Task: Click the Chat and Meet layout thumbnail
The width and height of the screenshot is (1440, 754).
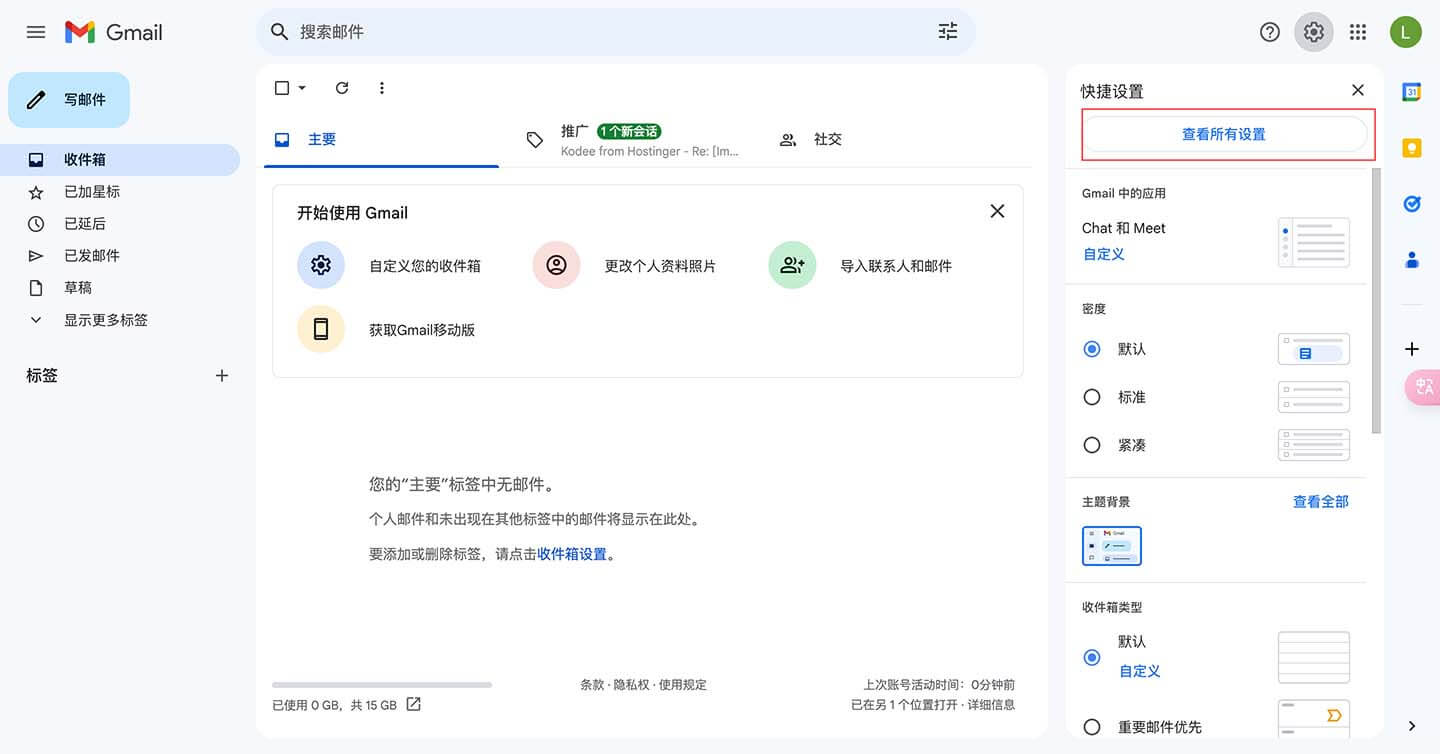Action: point(1314,243)
